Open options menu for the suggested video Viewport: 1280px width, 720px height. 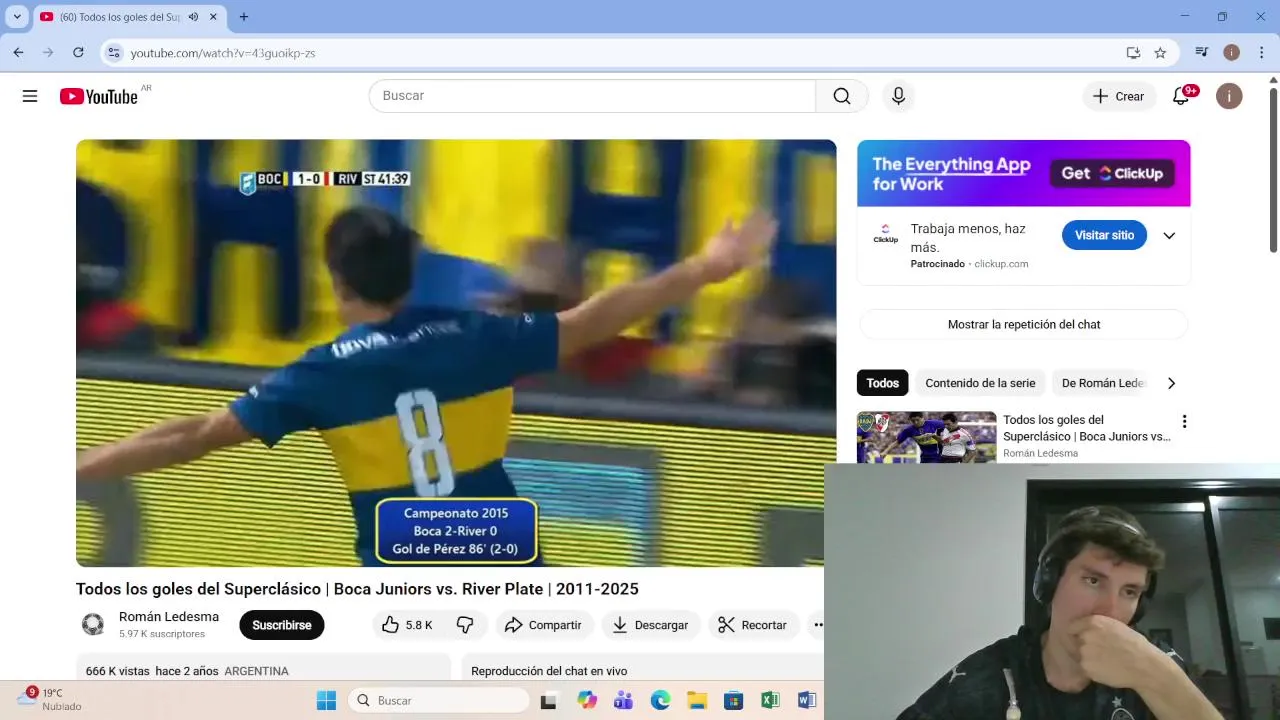pyautogui.click(x=1184, y=422)
